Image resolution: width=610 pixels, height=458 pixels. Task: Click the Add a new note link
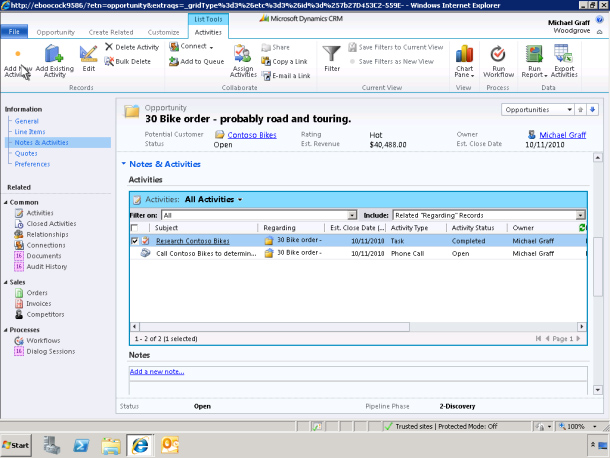click(157, 372)
